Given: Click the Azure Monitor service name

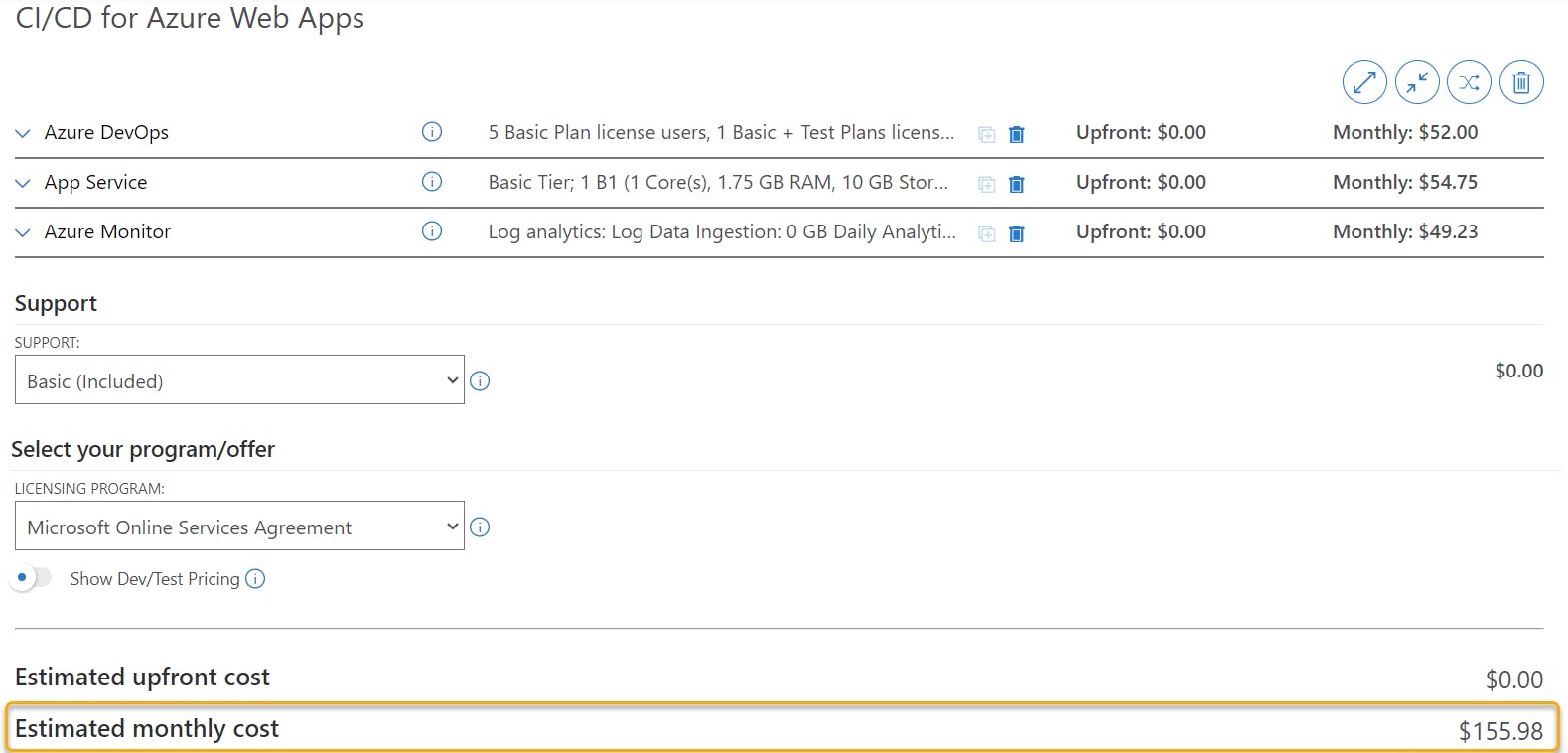Looking at the screenshot, I should click(x=107, y=232).
